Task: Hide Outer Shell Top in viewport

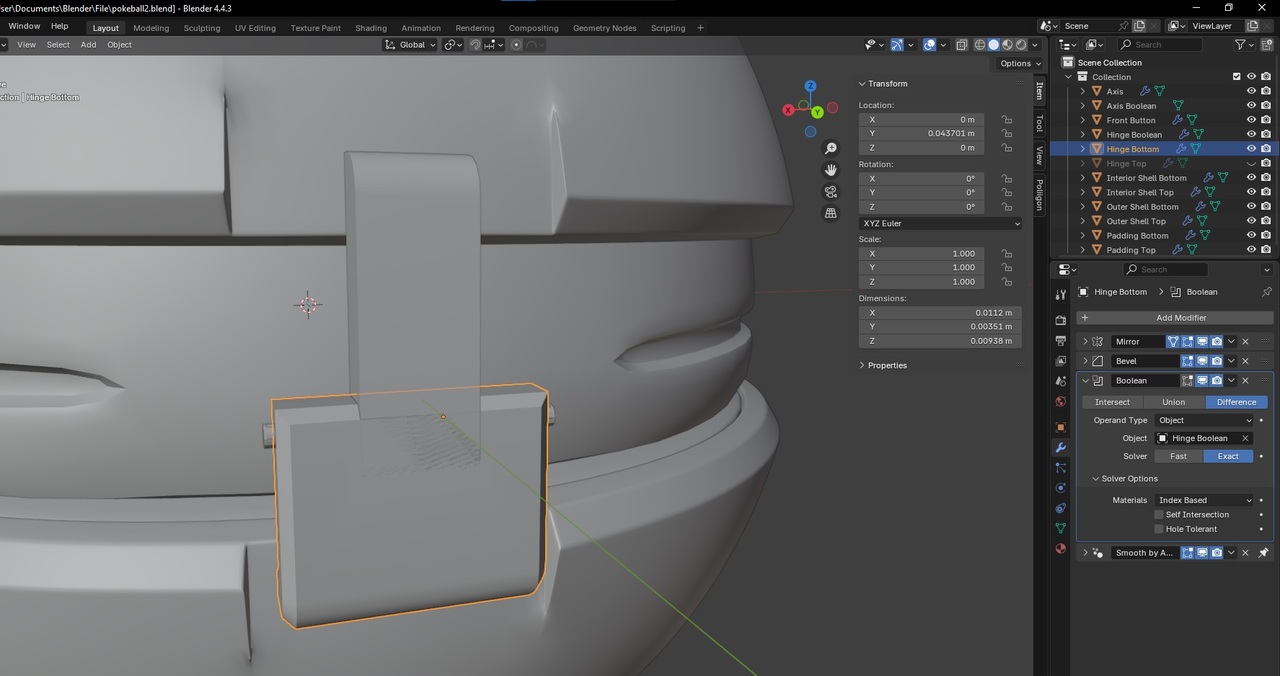Action: [x=1250, y=221]
